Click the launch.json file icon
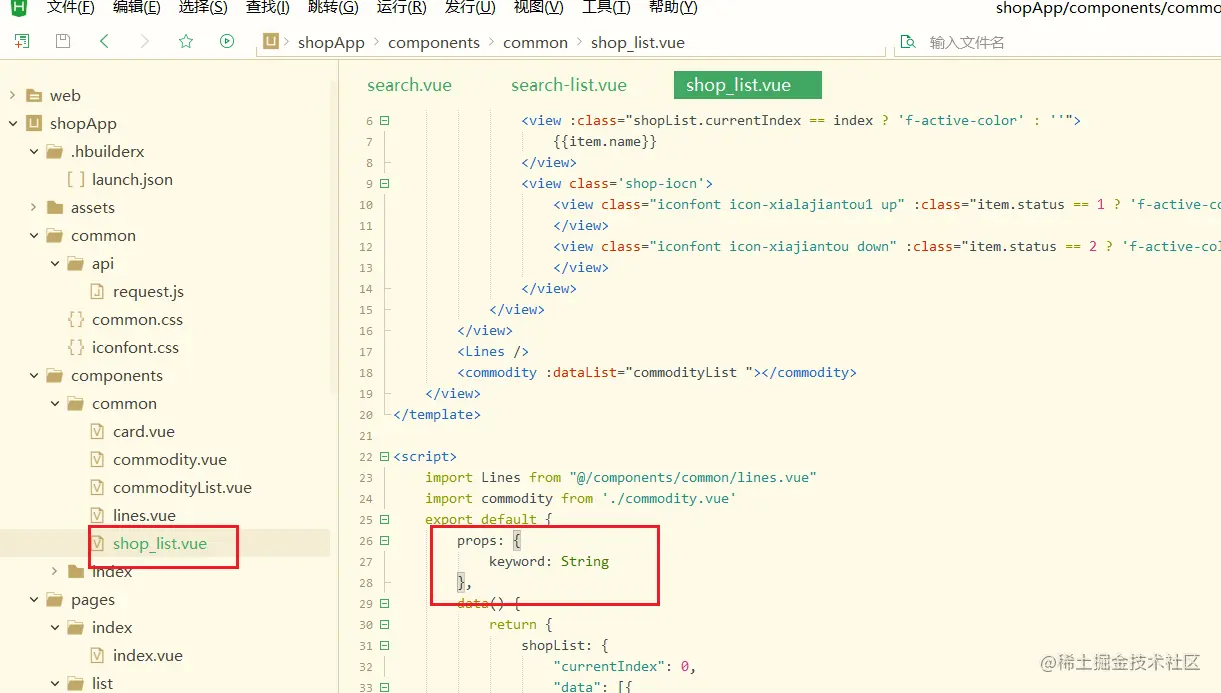 pos(75,179)
